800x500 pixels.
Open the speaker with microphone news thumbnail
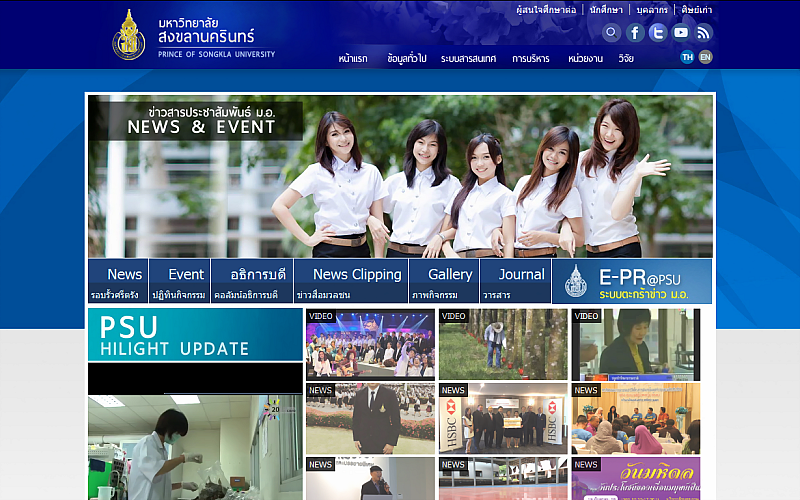point(370,479)
